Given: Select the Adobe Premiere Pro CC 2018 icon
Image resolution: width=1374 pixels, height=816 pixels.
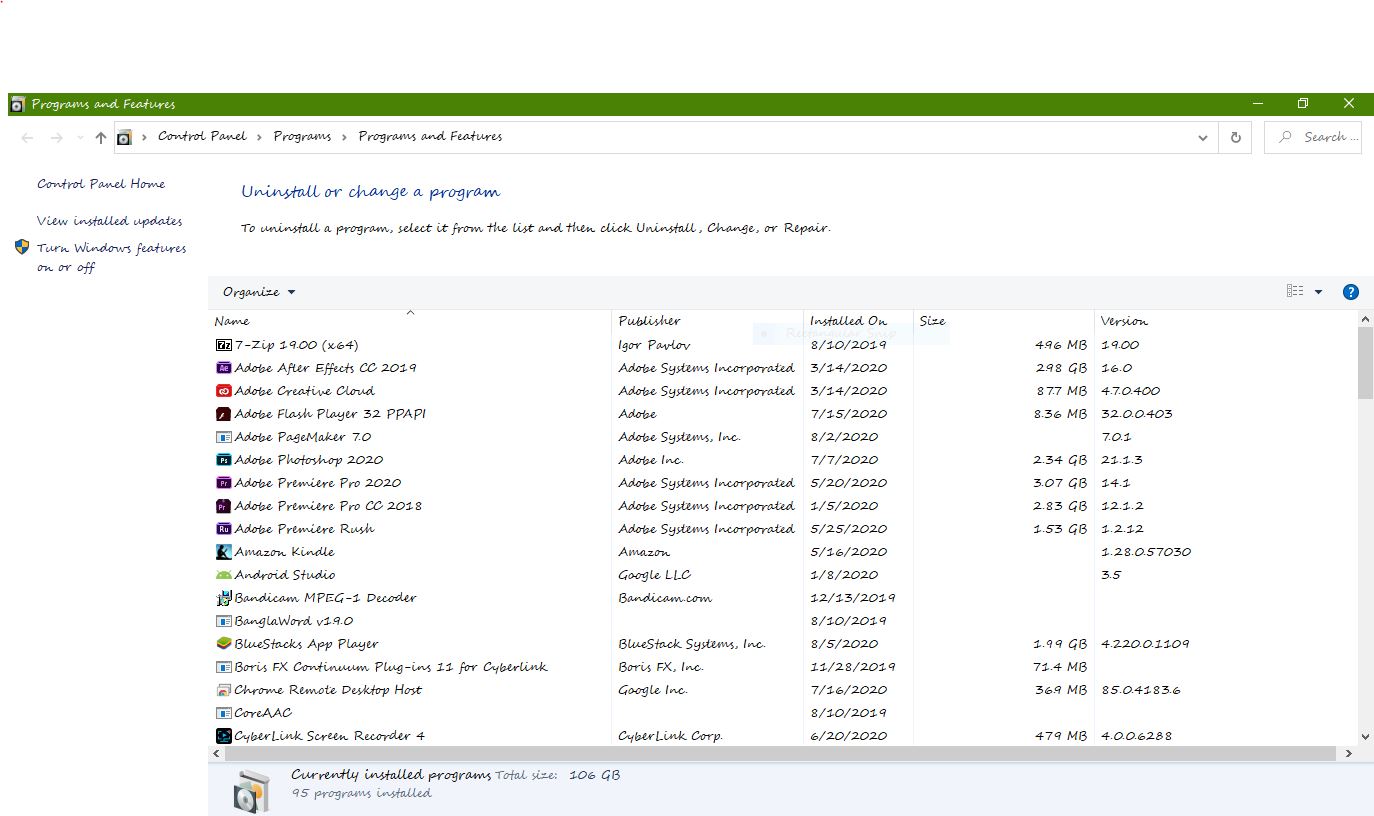Looking at the screenshot, I should pos(224,506).
